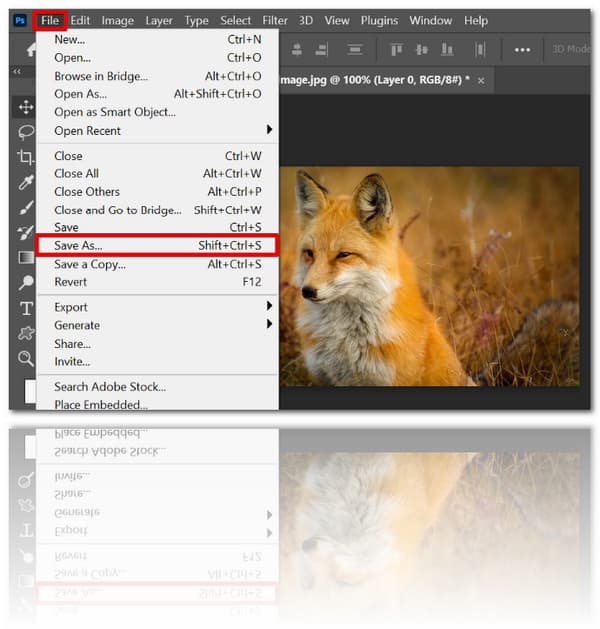Collapse the toolbar with double-arrow icon

pyautogui.click(x=17, y=72)
